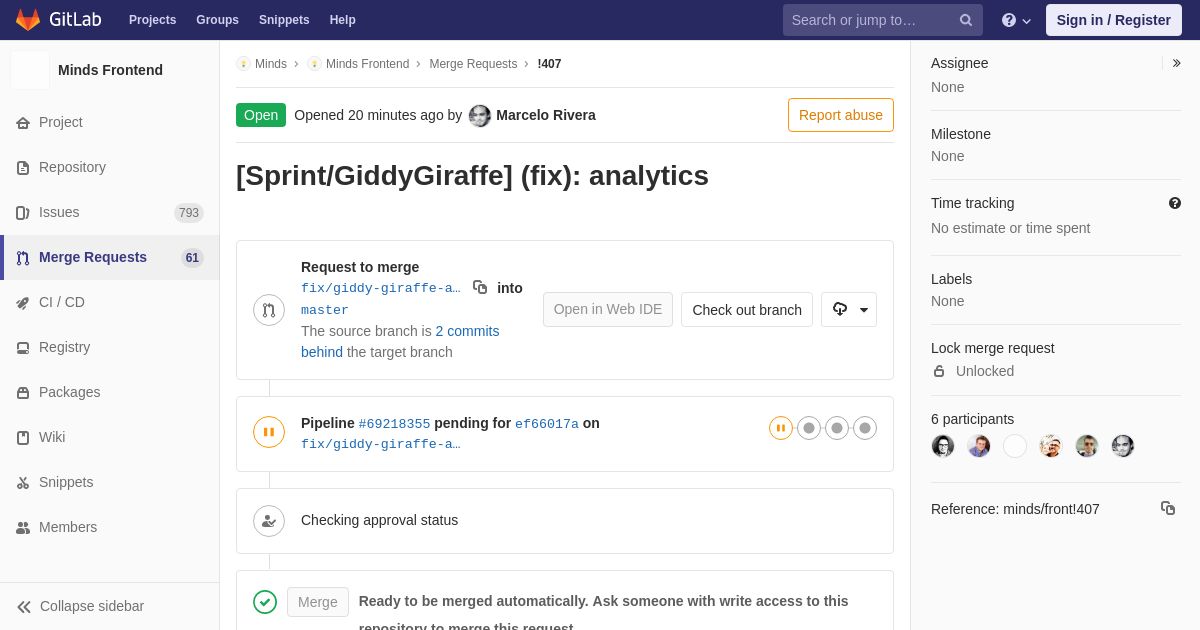
Task: Open Snippets in the sidebar
Action: coord(110,482)
